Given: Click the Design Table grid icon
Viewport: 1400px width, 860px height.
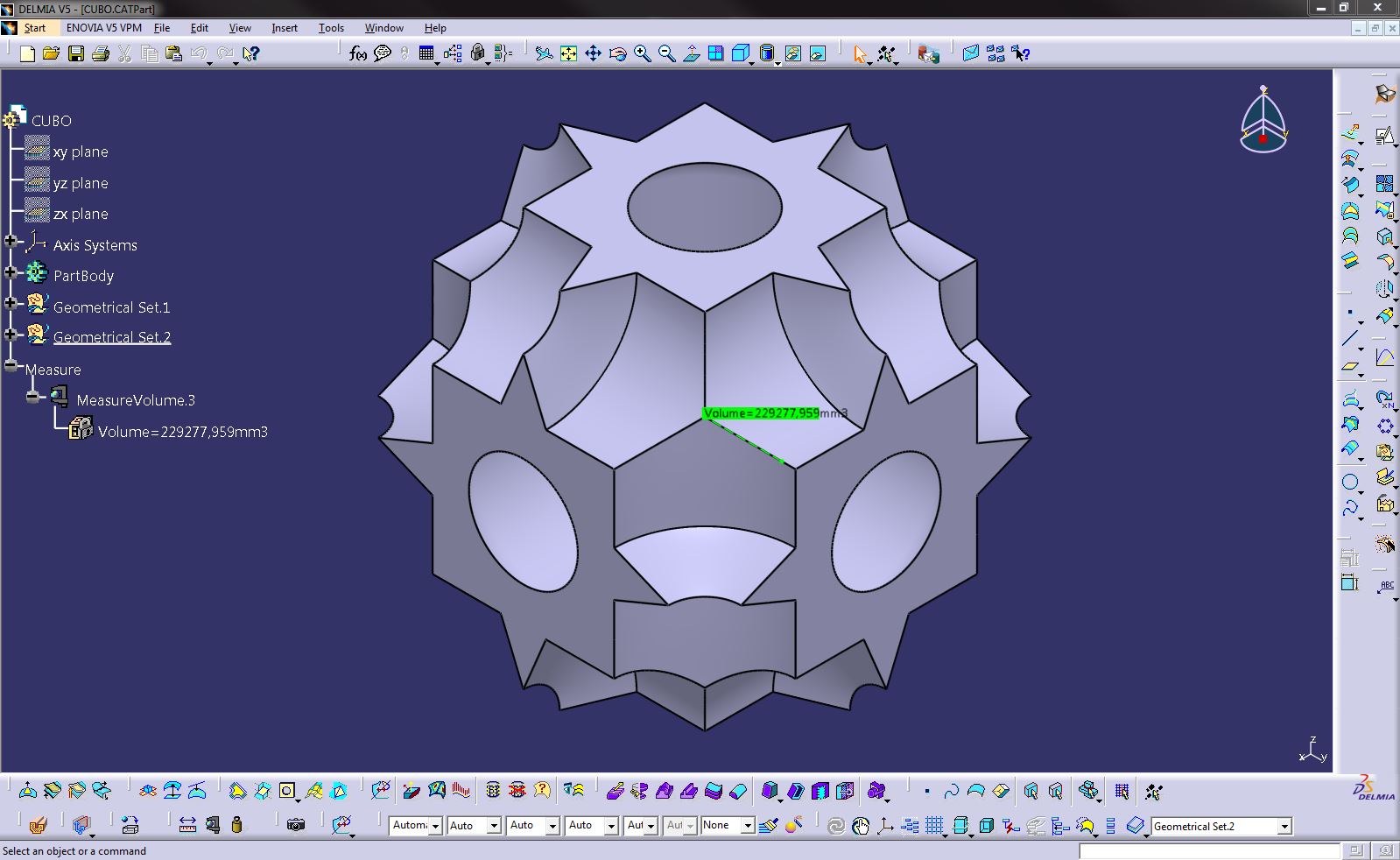Looking at the screenshot, I should (x=426, y=54).
